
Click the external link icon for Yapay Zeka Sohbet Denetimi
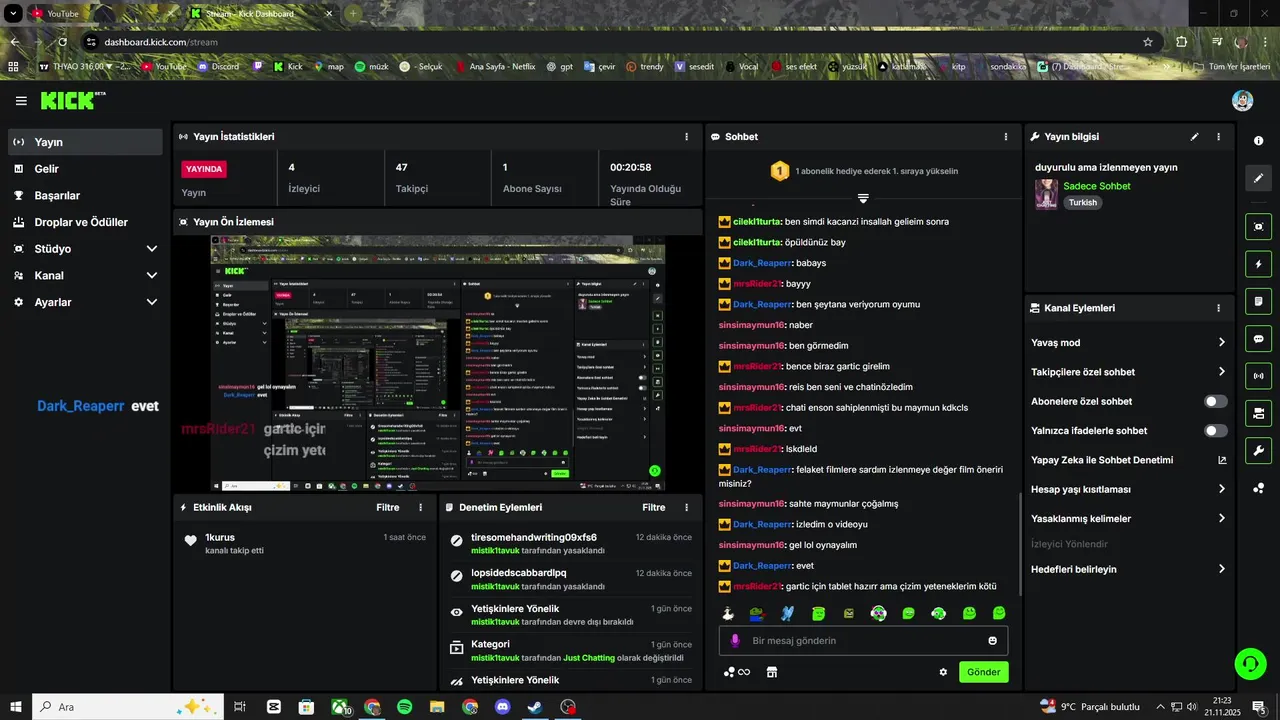pos(1221,460)
